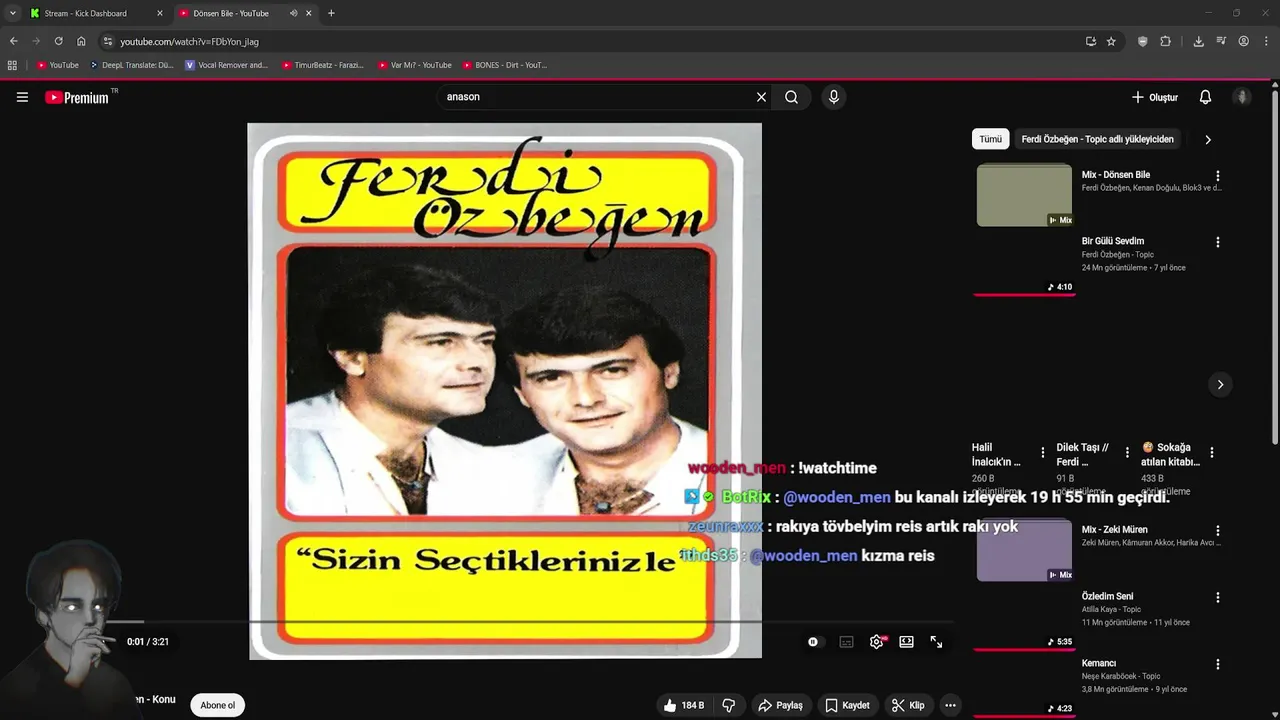
Task: Install app icon in the address bar
Action: (x=1090, y=41)
